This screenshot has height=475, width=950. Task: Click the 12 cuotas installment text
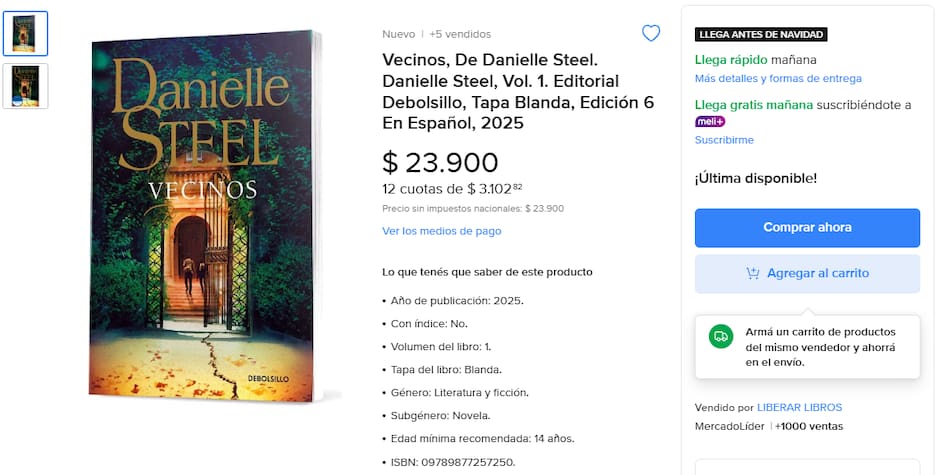point(452,188)
